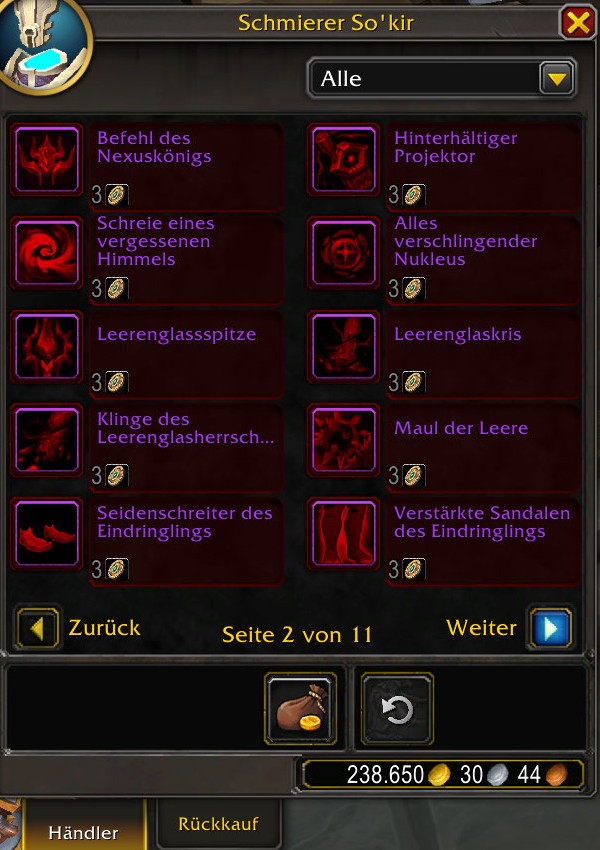Screen dimensions: 600x850
Task: Open the Alle filter combo box
Action: tap(441, 79)
